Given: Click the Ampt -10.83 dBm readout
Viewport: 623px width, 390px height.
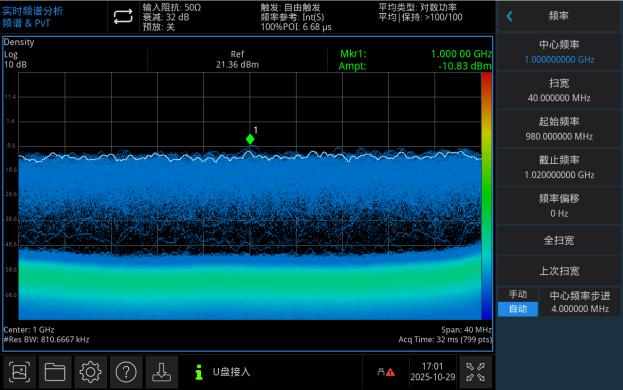Looking at the screenshot, I should point(416,66).
